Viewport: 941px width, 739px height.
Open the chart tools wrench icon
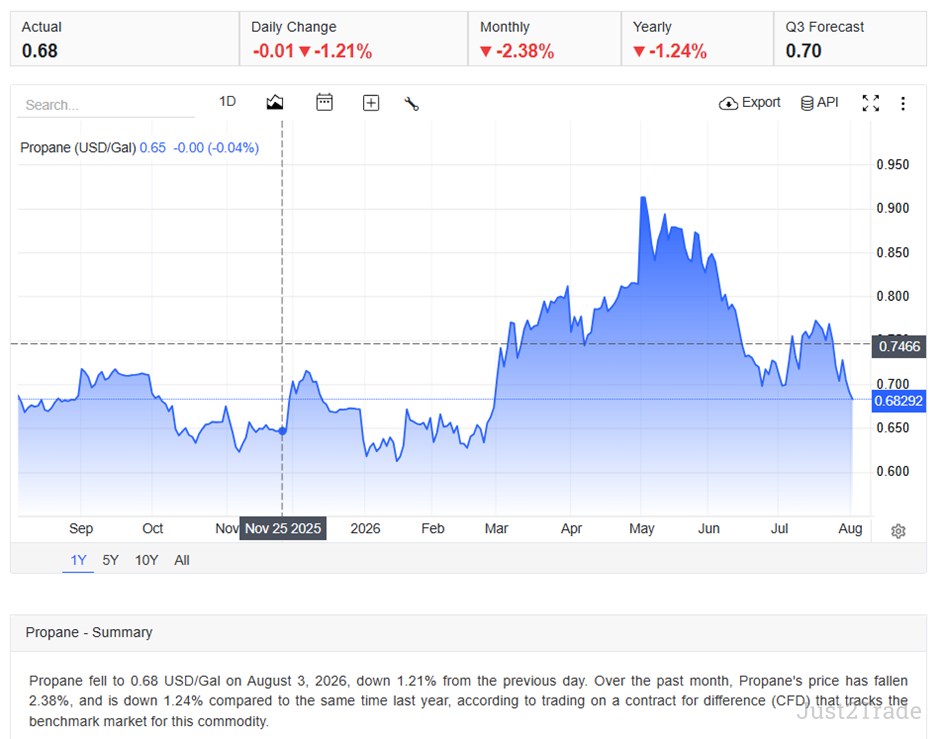(x=411, y=104)
